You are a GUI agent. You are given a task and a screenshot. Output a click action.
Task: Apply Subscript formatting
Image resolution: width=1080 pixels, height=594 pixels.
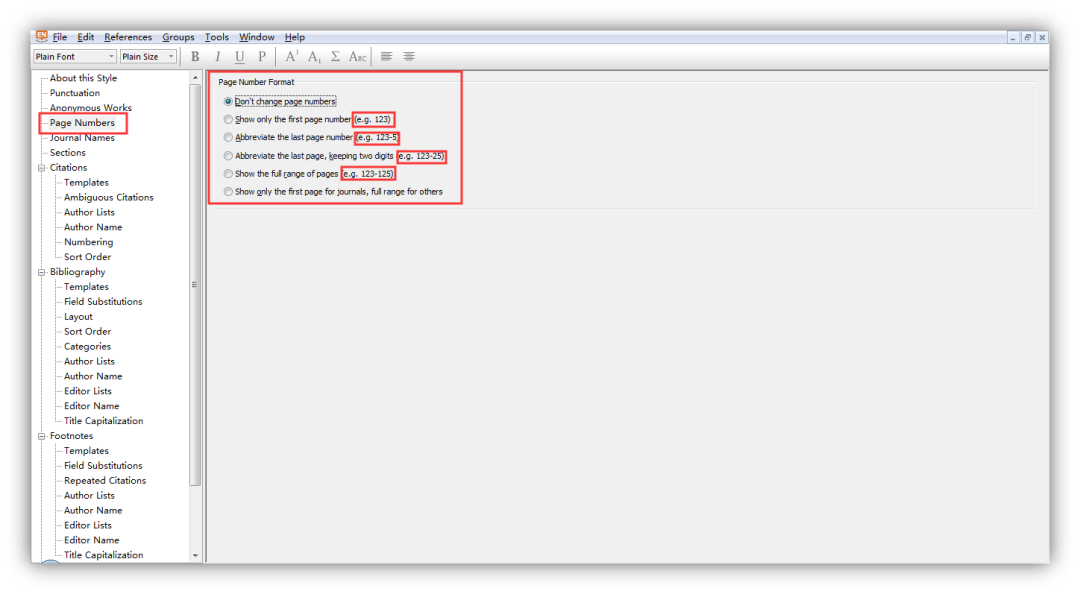coord(314,57)
